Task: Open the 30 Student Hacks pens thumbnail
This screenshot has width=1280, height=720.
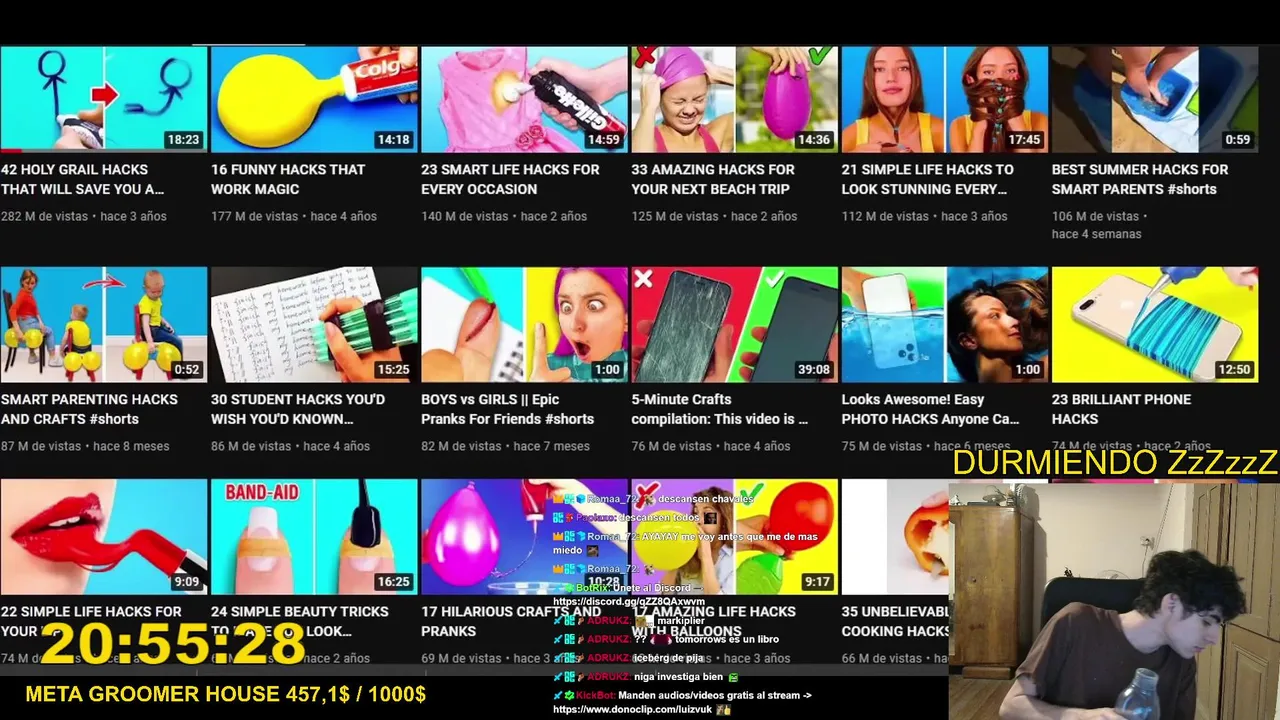Action: (x=314, y=324)
